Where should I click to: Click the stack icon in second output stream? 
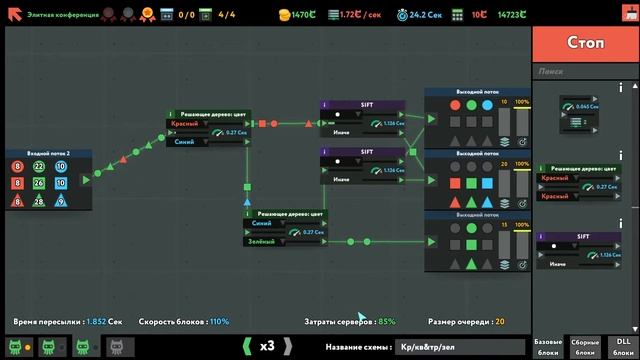504,203
